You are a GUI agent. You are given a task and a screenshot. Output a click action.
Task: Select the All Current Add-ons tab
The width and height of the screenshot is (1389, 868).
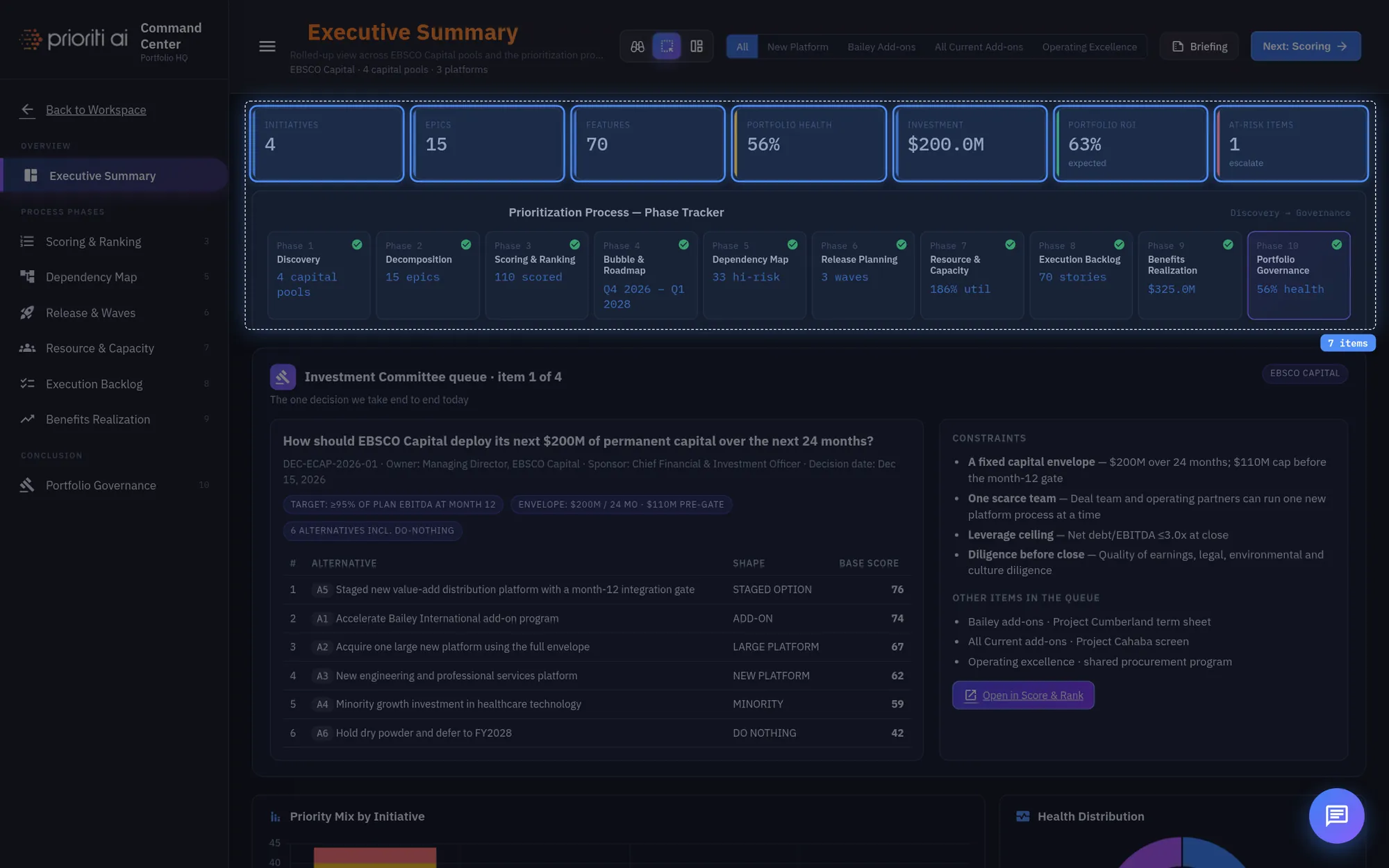(979, 47)
